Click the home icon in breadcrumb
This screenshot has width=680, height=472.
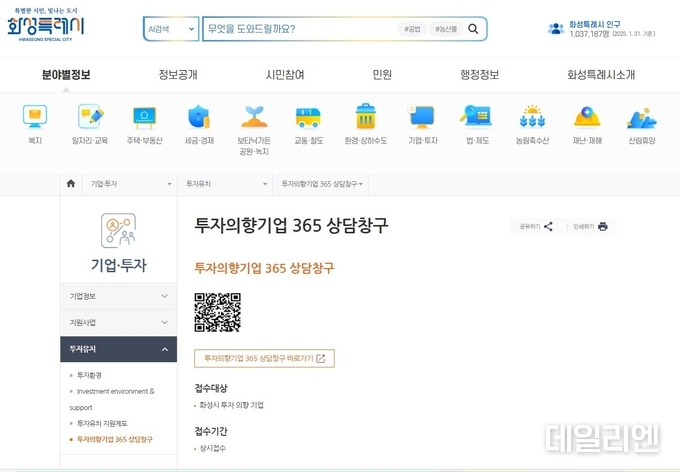pos(71,184)
